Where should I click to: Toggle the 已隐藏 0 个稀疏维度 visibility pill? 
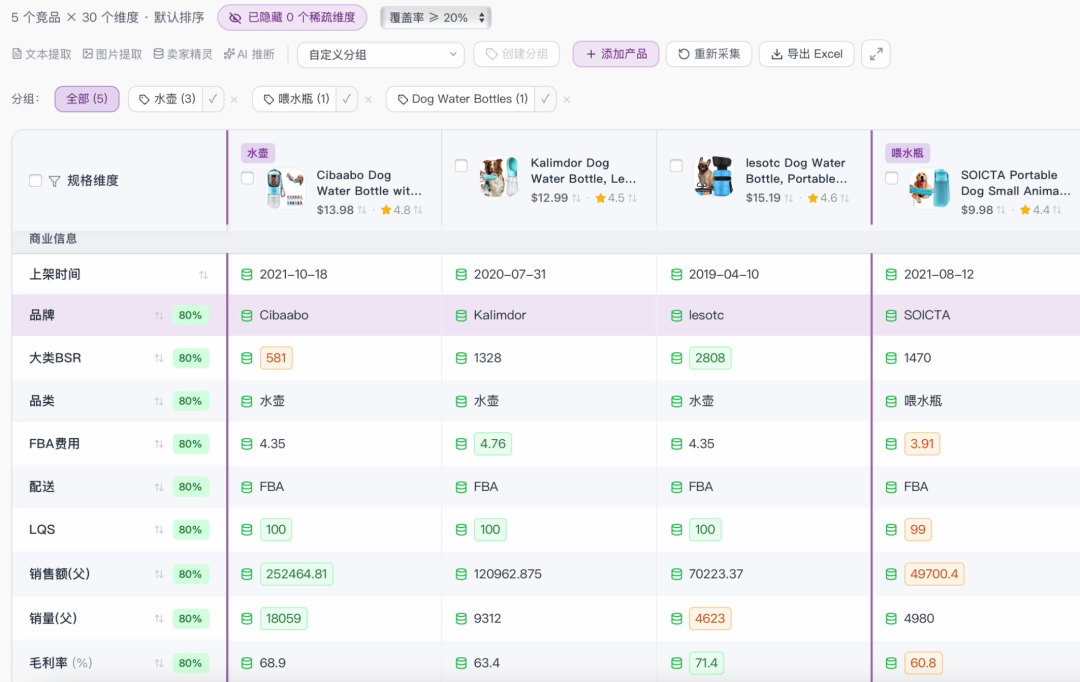pos(292,18)
